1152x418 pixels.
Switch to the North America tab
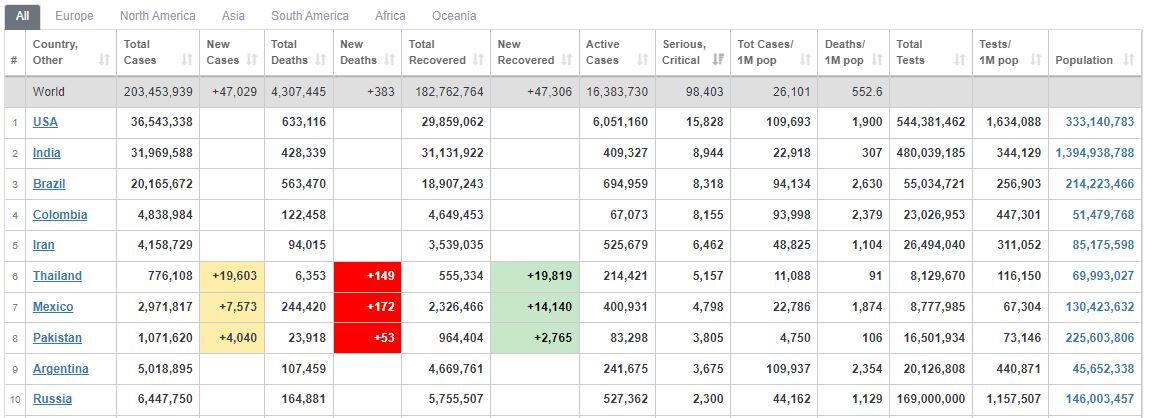(x=158, y=15)
